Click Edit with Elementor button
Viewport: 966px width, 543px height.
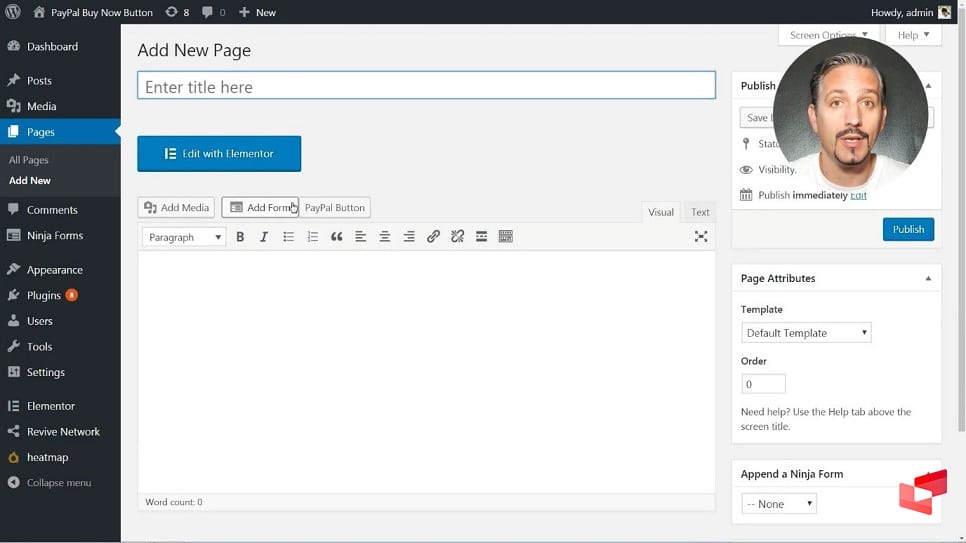click(219, 154)
